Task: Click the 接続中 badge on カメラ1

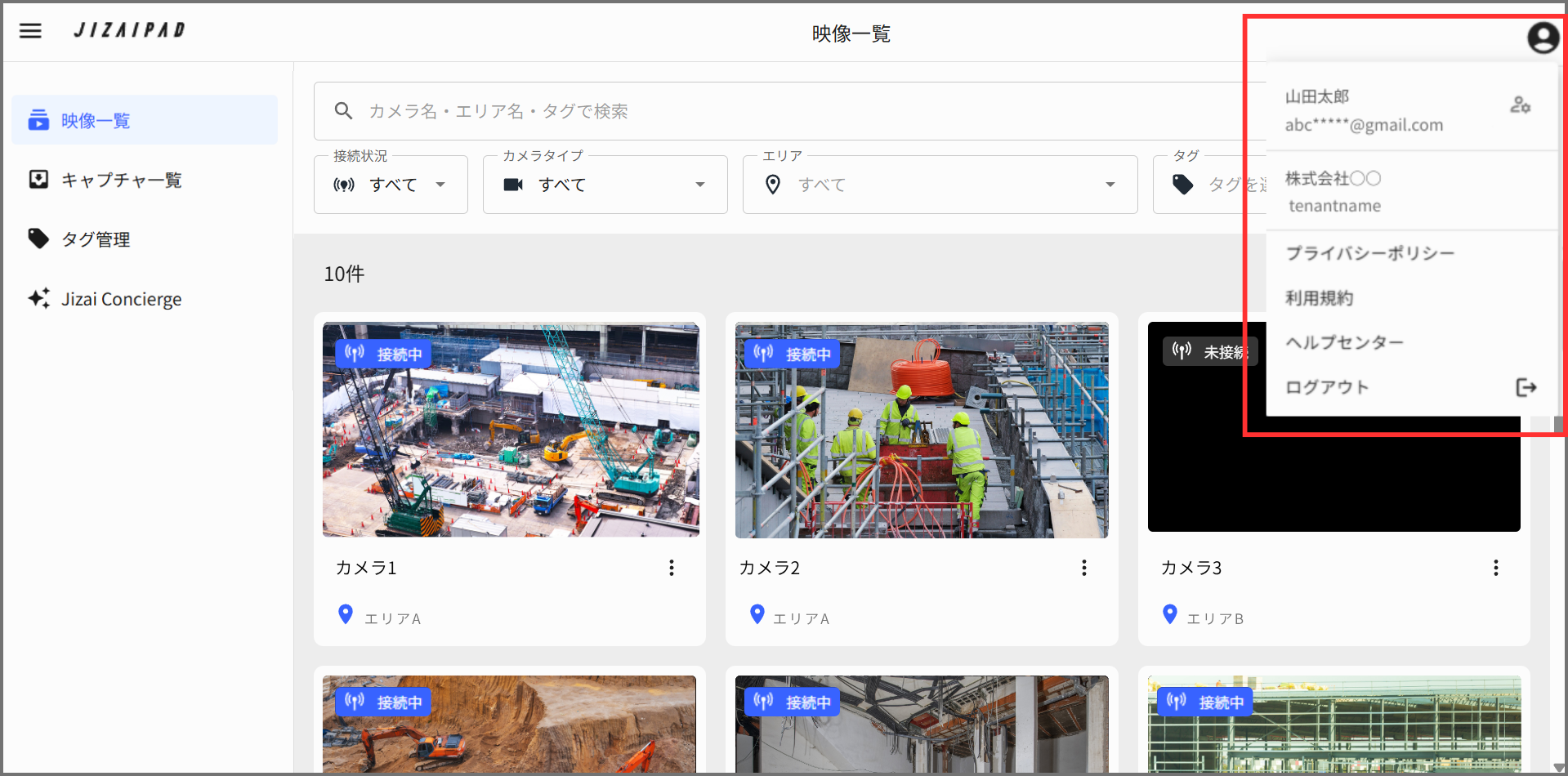Action: point(383,354)
